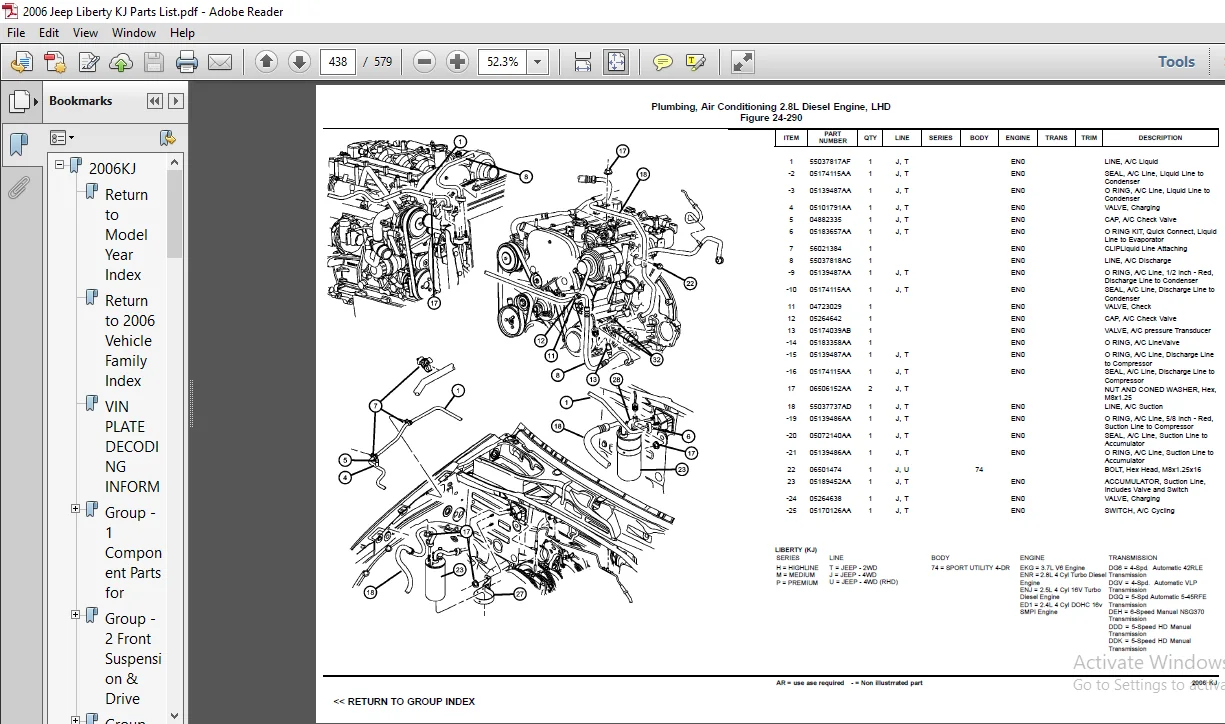1225x724 pixels.
Task: Click the Create PDF online icon
Action: 55,62
